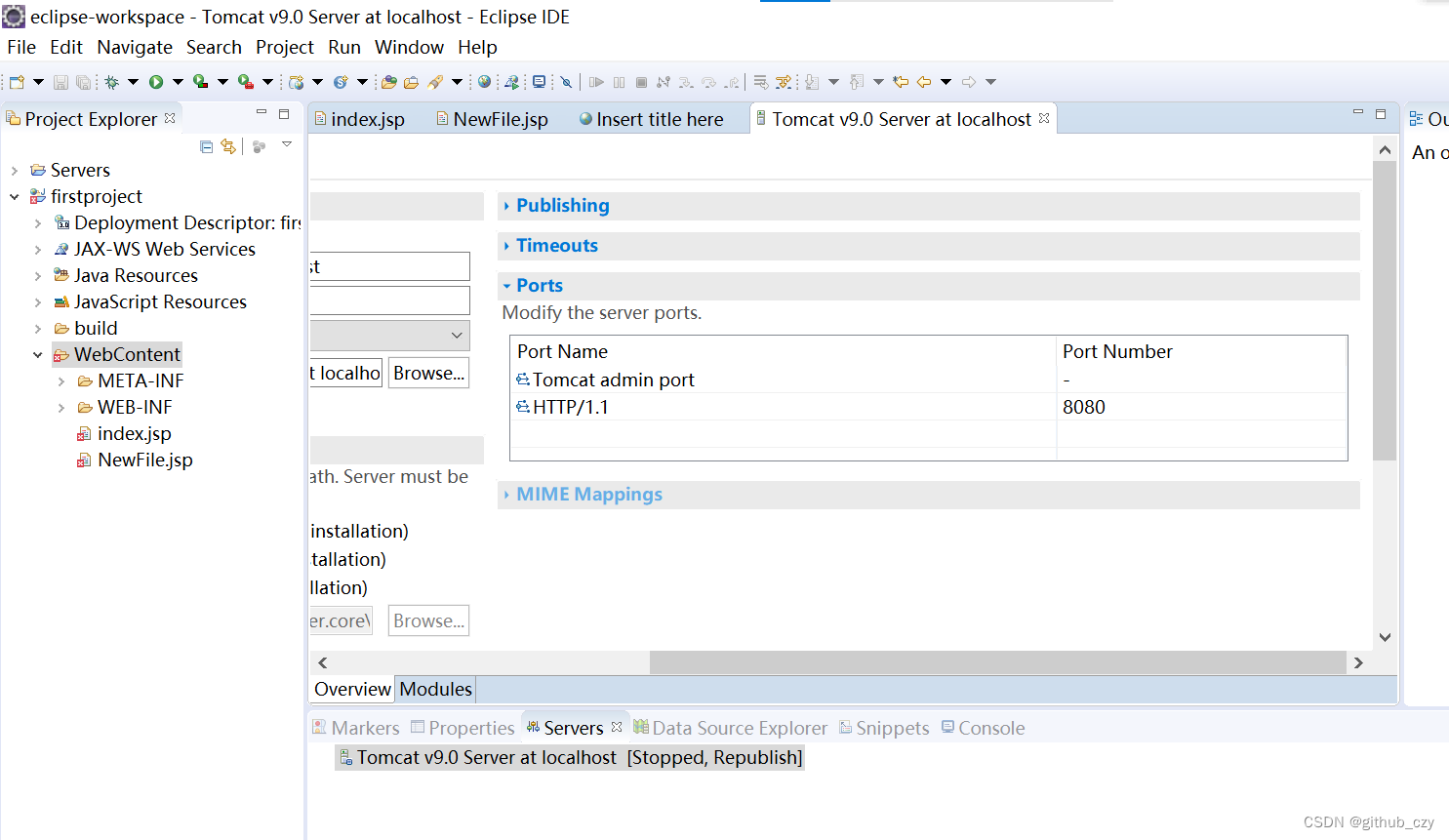This screenshot has height=840, width=1449.
Task: Click the Terminate (stop) toolbar icon
Action: pos(643,81)
